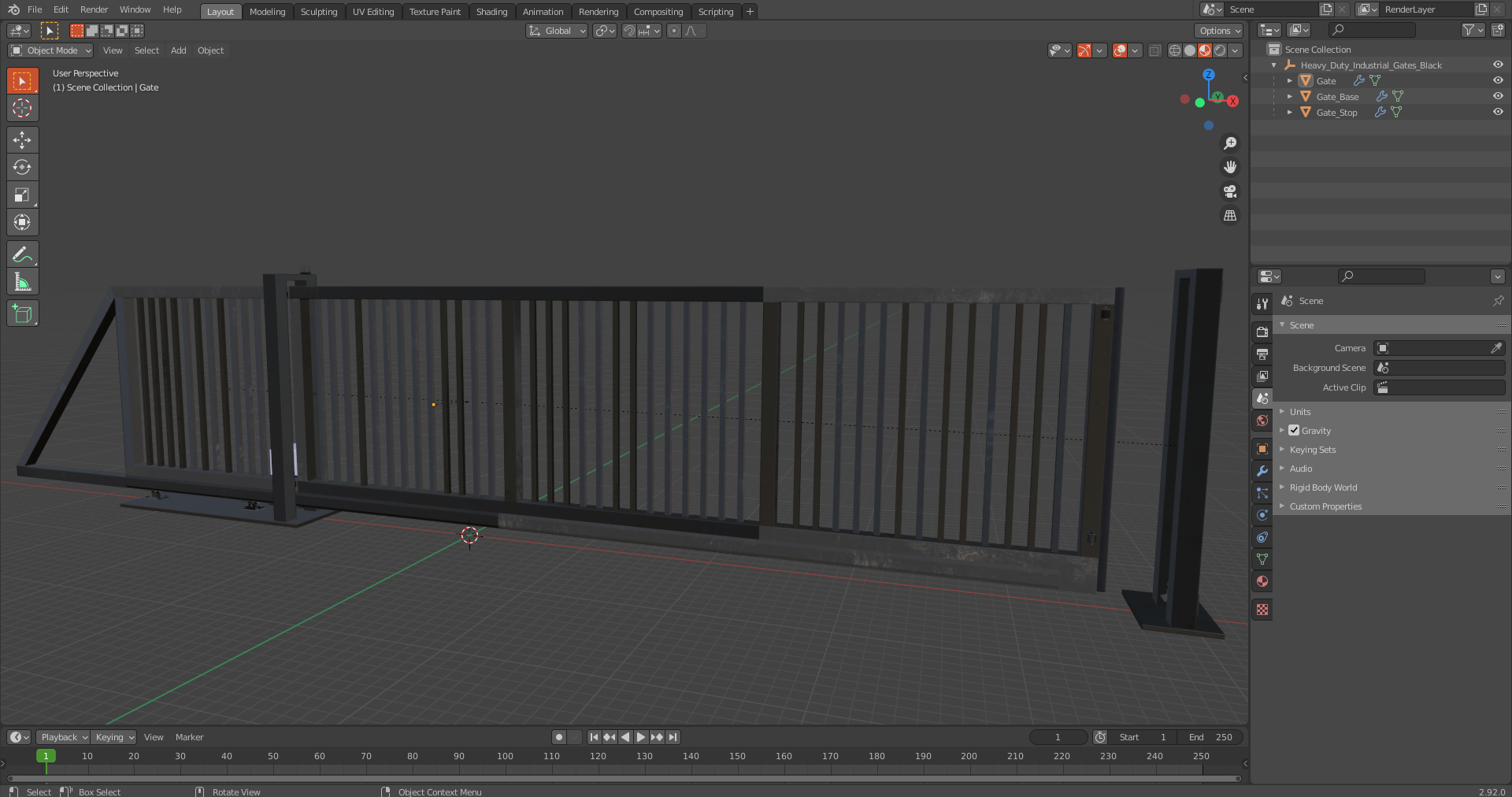Activate the Move tool

22,139
